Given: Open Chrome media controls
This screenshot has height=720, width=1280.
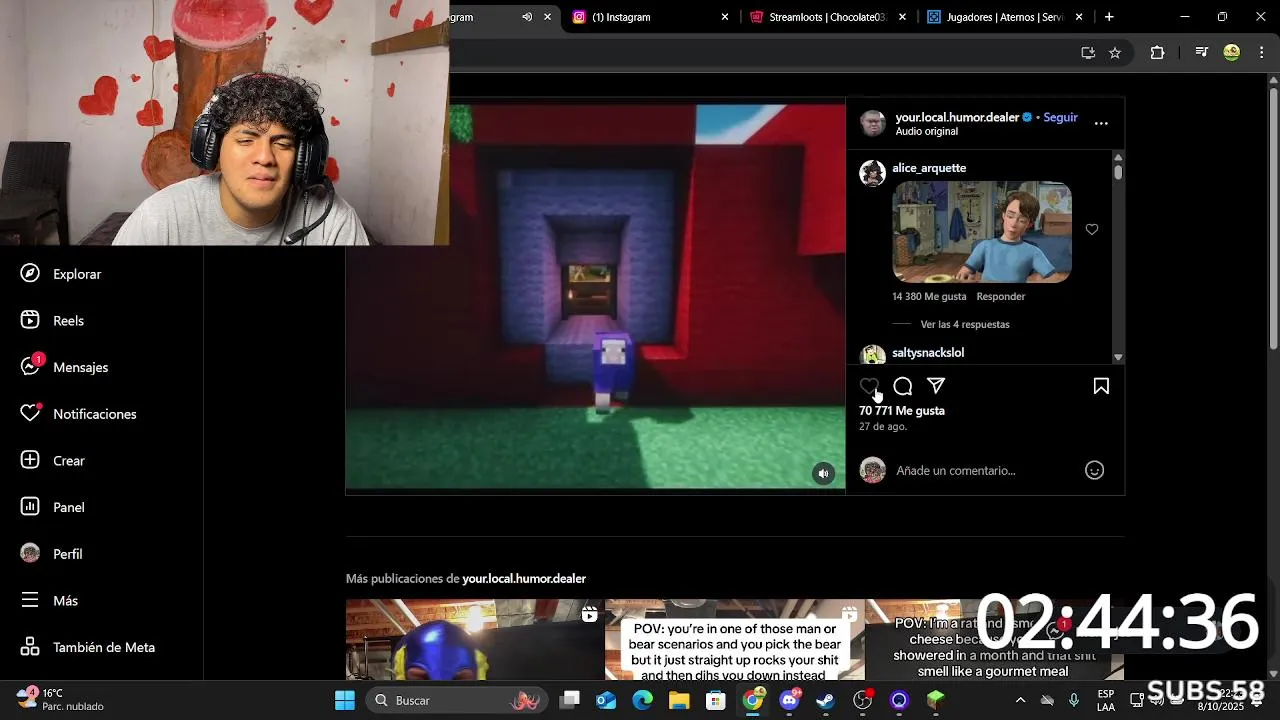Looking at the screenshot, I should 1202,53.
